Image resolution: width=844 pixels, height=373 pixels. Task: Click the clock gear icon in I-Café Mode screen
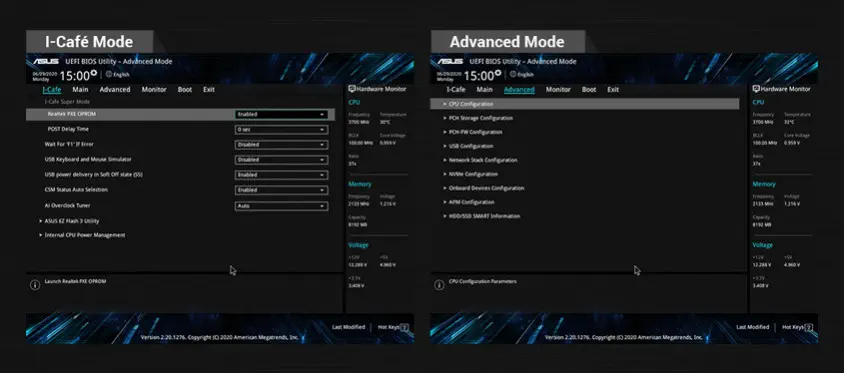[94, 72]
